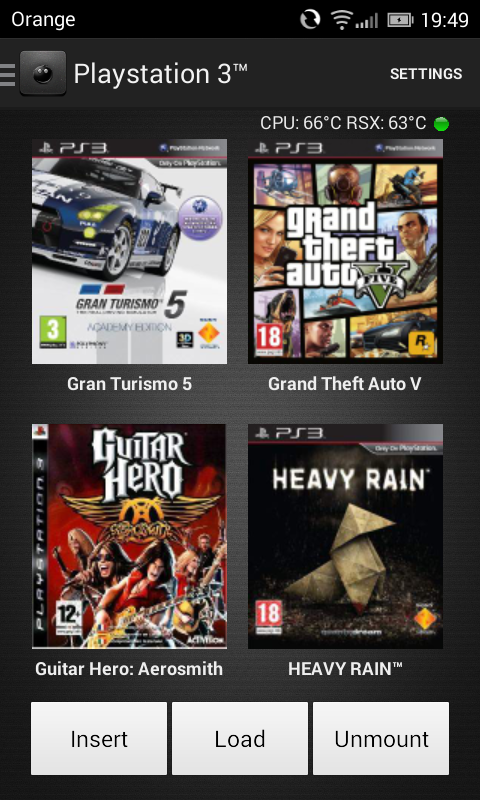Tap the Playstation 3 title text
Viewport: 480px width, 800px height.
click(161, 74)
